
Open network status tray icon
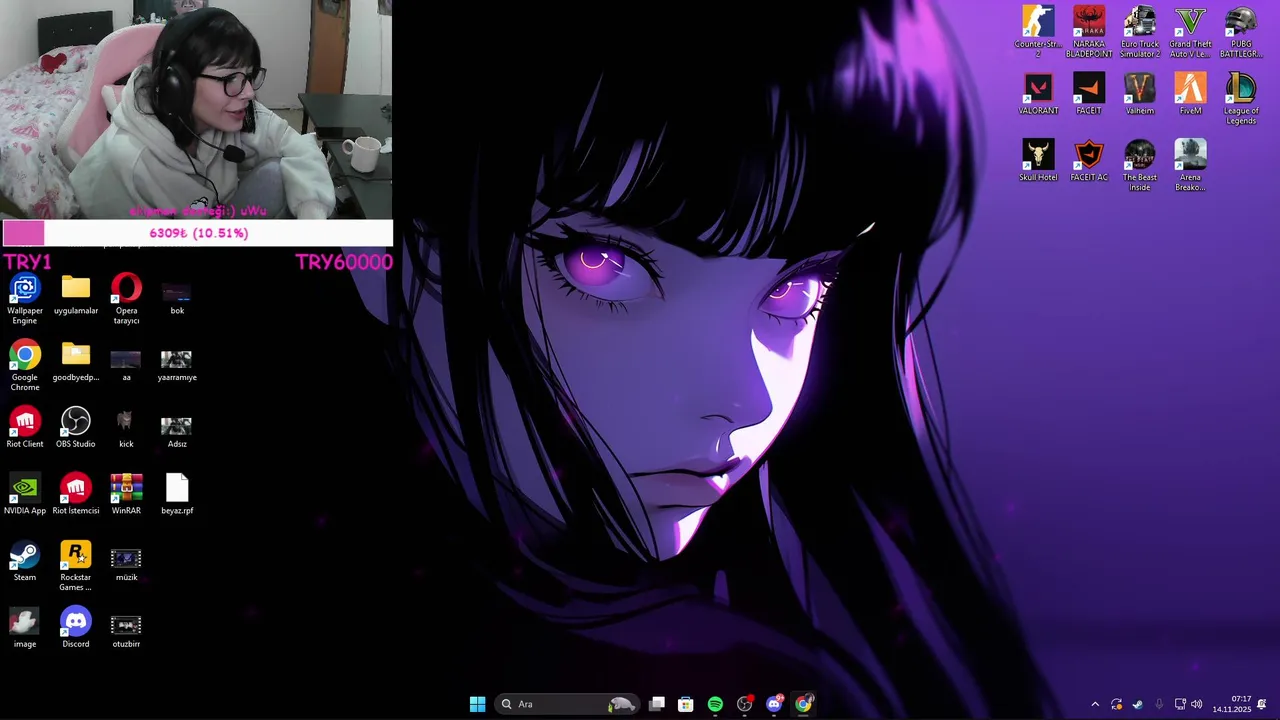(1180, 704)
